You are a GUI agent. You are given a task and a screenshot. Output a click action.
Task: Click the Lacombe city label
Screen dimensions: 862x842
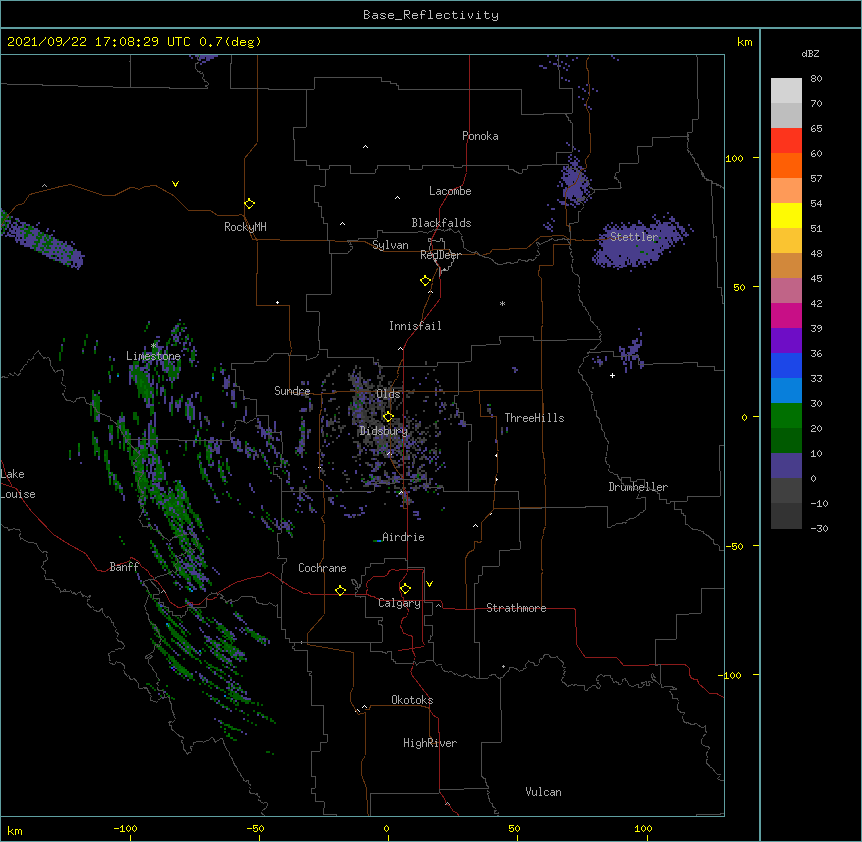pyautogui.click(x=450, y=191)
